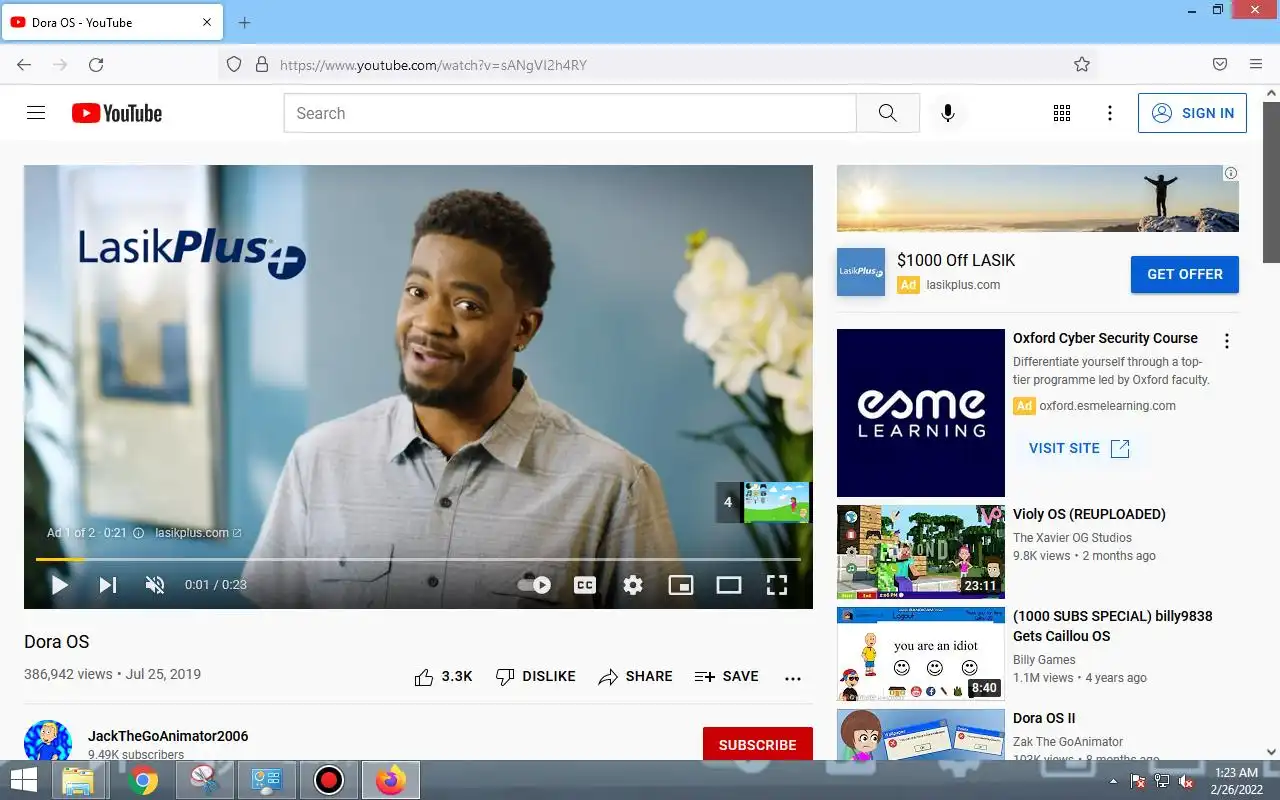1280x800 pixels.
Task: Open a new browser tab
Action: pos(245,22)
